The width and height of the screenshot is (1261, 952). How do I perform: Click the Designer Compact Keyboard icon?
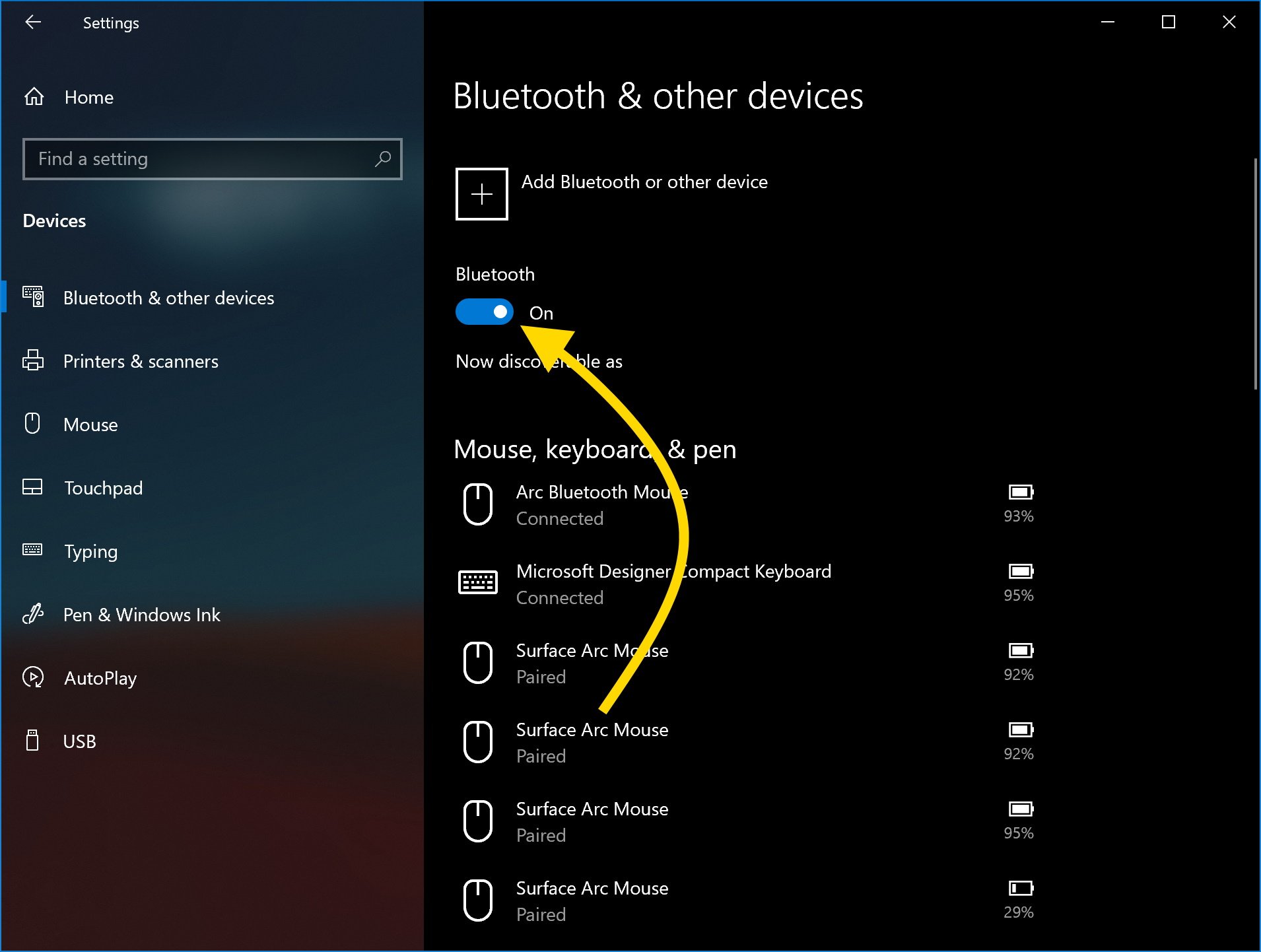click(x=478, y=583)
